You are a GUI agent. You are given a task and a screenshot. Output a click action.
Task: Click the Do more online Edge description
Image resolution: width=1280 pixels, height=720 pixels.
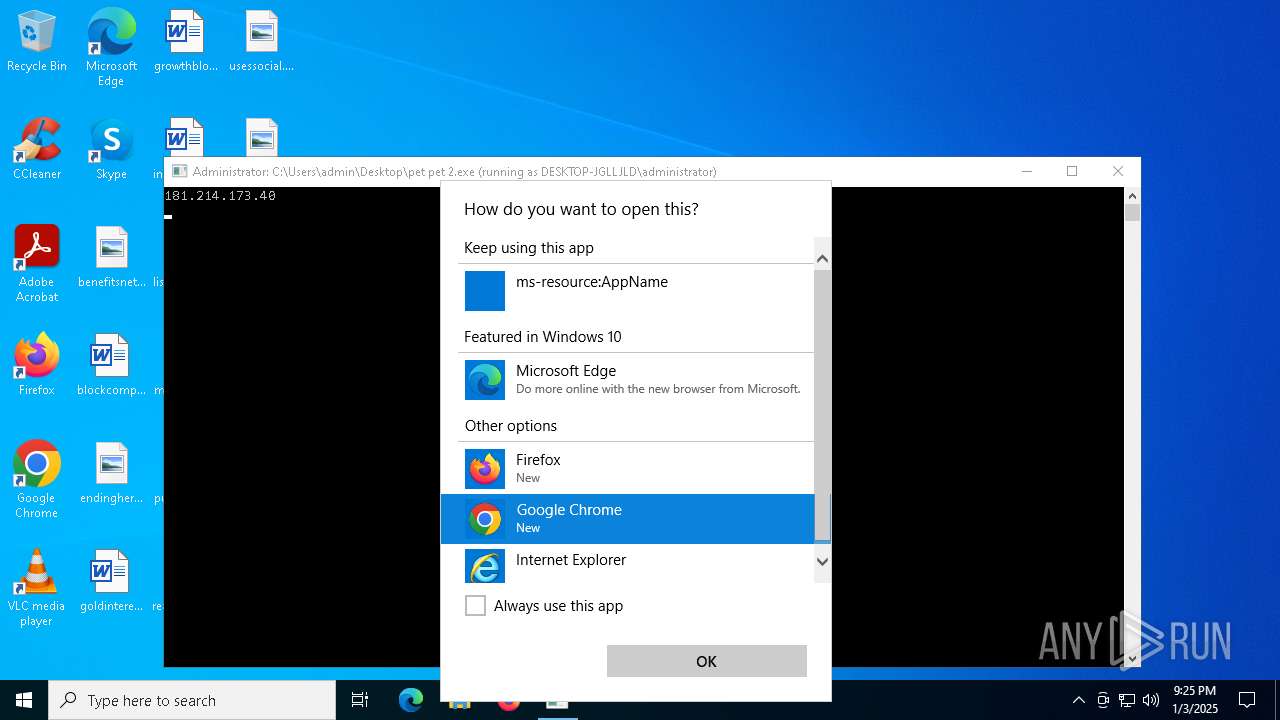tap(658, 389)
